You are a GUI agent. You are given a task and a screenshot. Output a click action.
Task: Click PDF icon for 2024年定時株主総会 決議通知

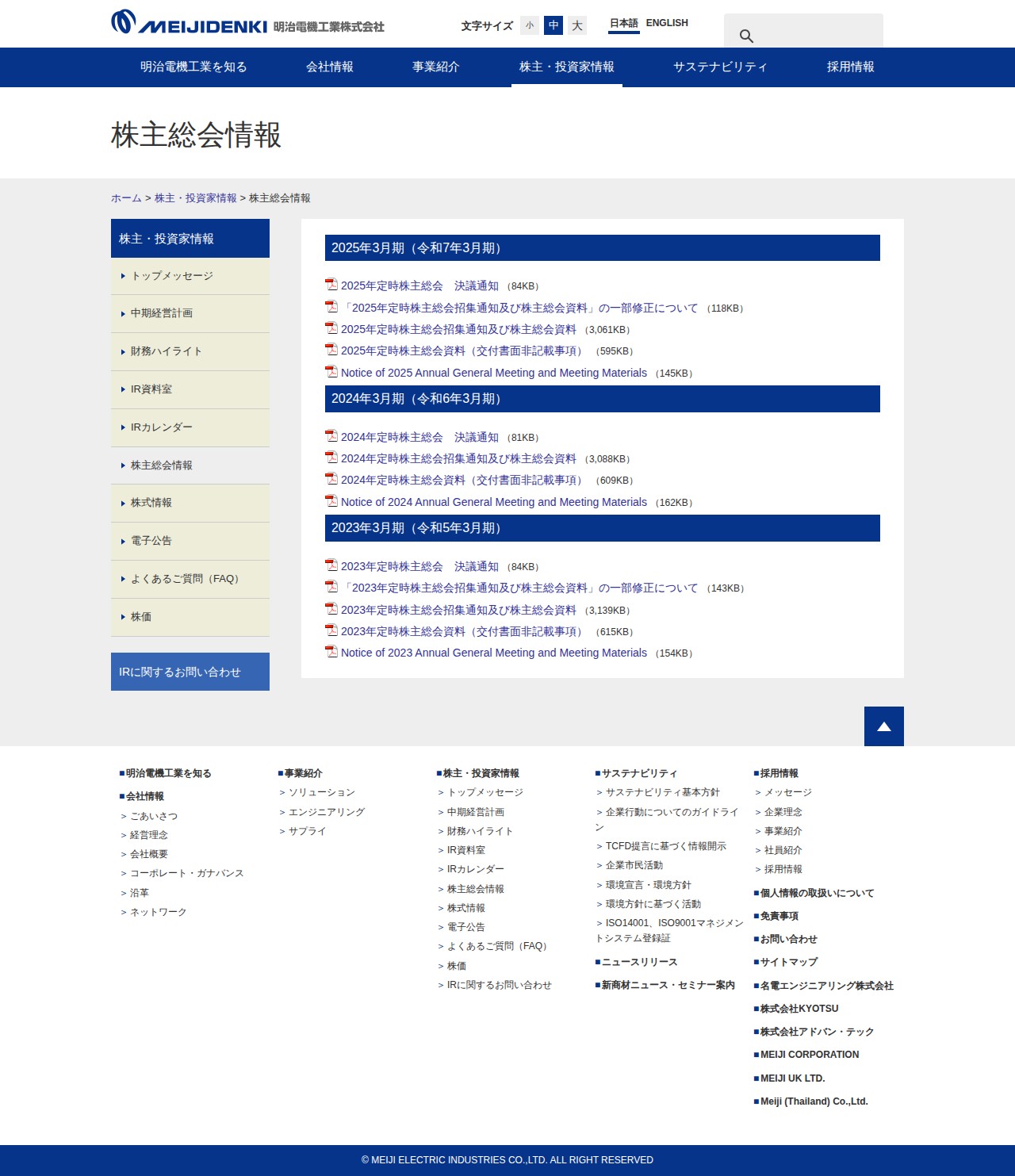coord(331,435)
